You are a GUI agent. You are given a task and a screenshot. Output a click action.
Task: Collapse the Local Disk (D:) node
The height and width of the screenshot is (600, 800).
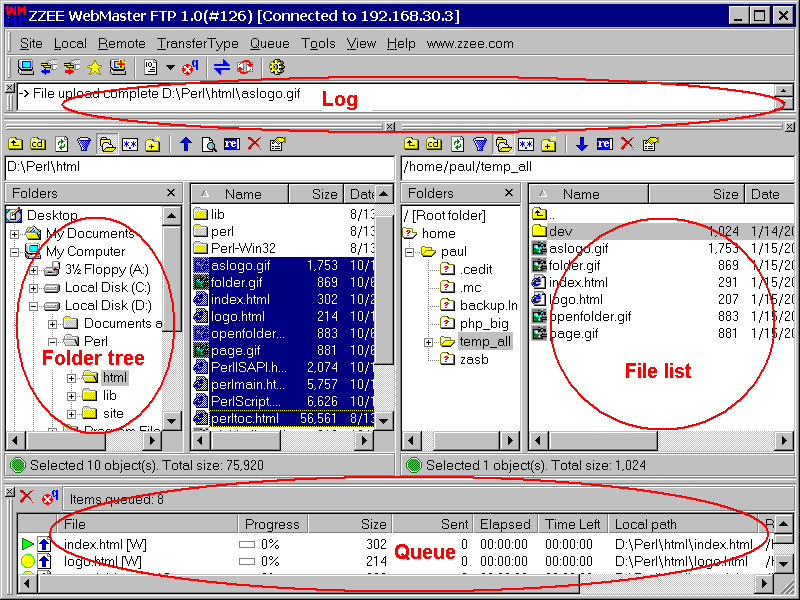pyautogui.click(x=34, y=306)
